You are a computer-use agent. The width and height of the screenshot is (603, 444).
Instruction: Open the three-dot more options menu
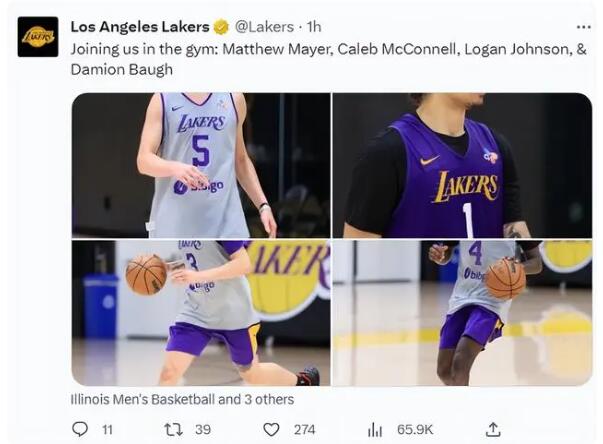(x=583, y=27)
